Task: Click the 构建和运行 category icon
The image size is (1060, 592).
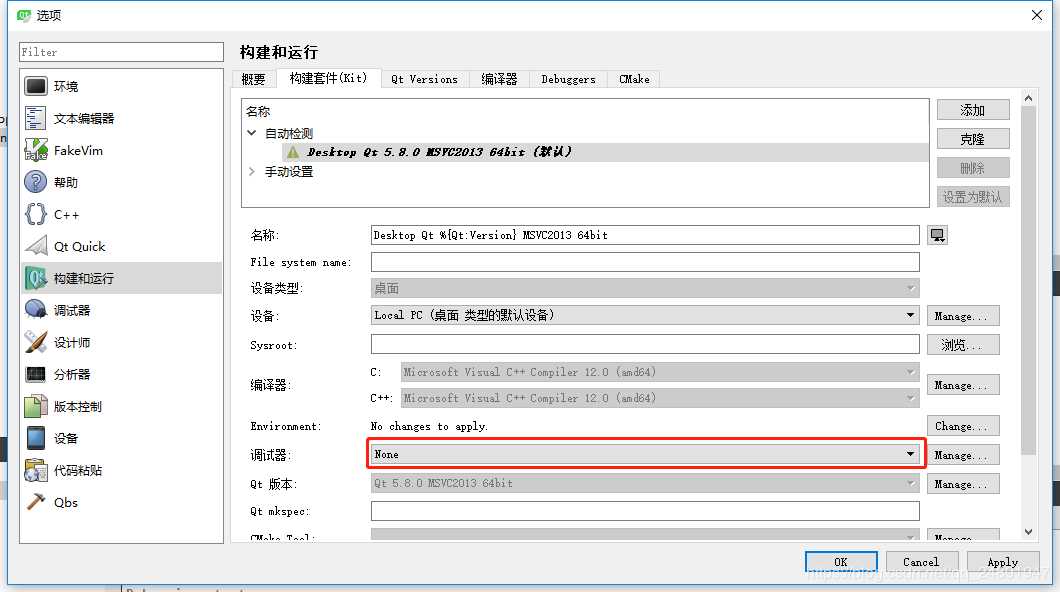Action: click(x=36, y=278)
